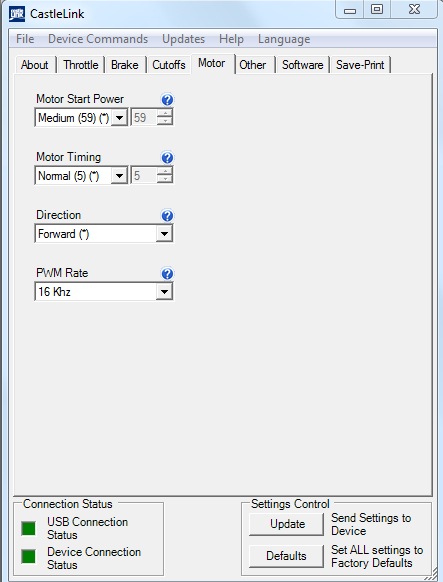Open the Language menu
The height and width of the screenshot is (582, 443).
point(284,39)
